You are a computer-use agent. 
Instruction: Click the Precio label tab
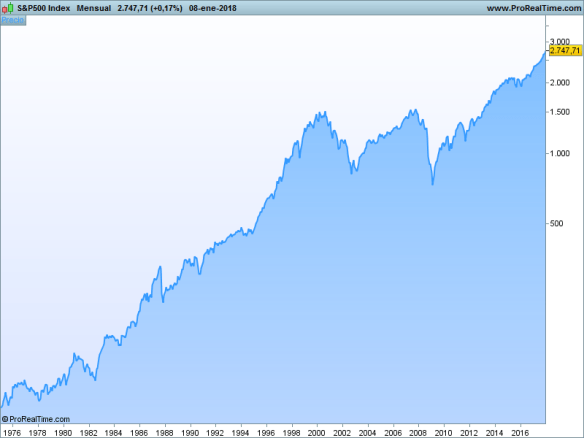13,20
